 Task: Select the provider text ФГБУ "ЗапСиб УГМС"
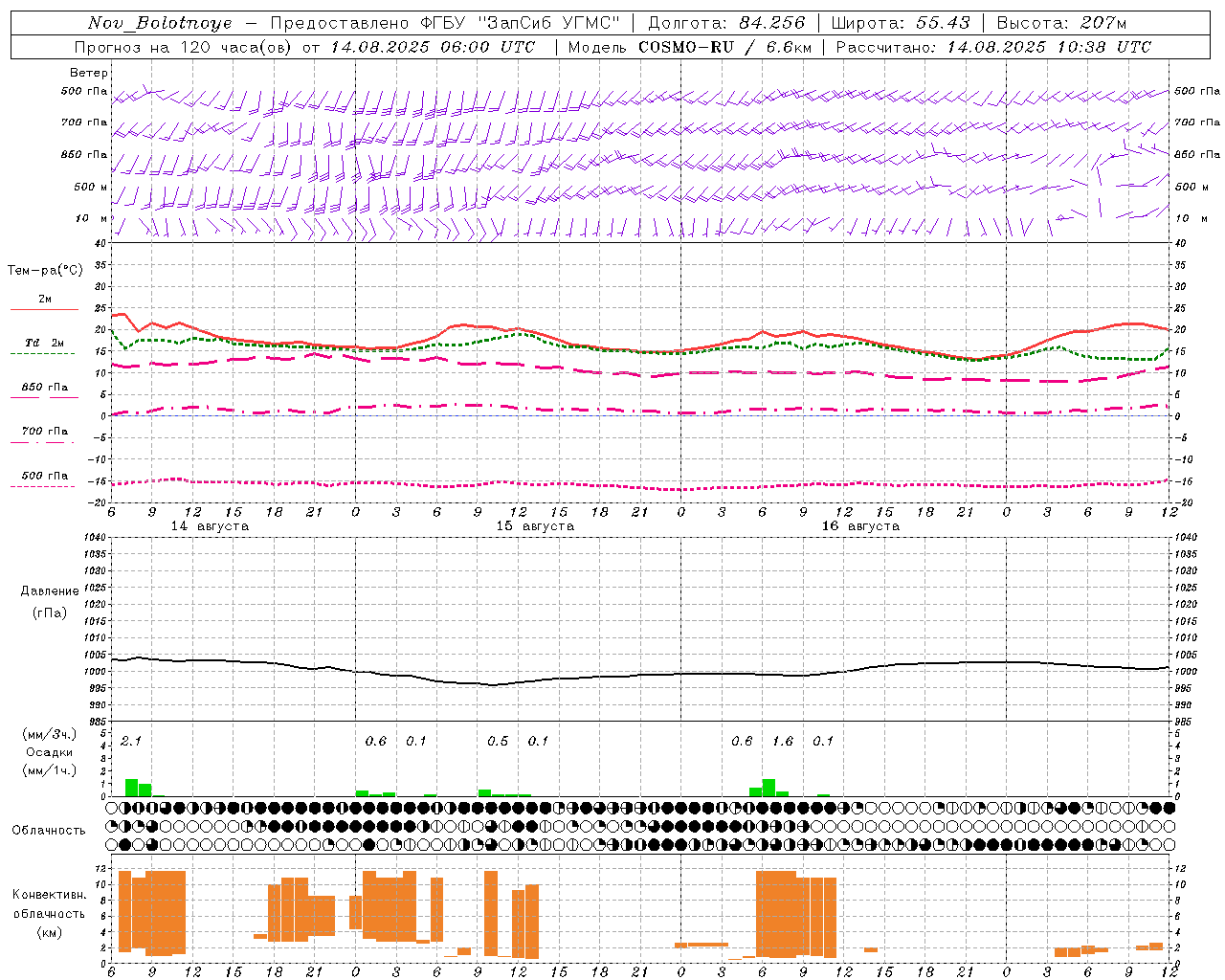[x=520, y=23]
